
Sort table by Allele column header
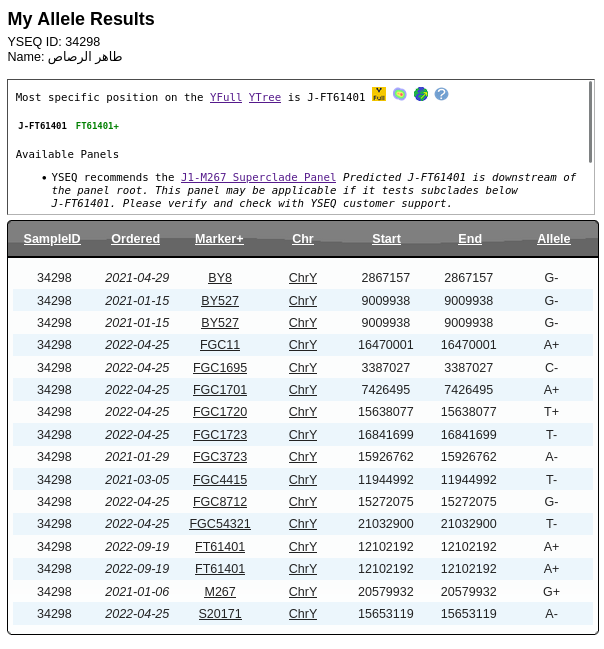tap(553, 239)
